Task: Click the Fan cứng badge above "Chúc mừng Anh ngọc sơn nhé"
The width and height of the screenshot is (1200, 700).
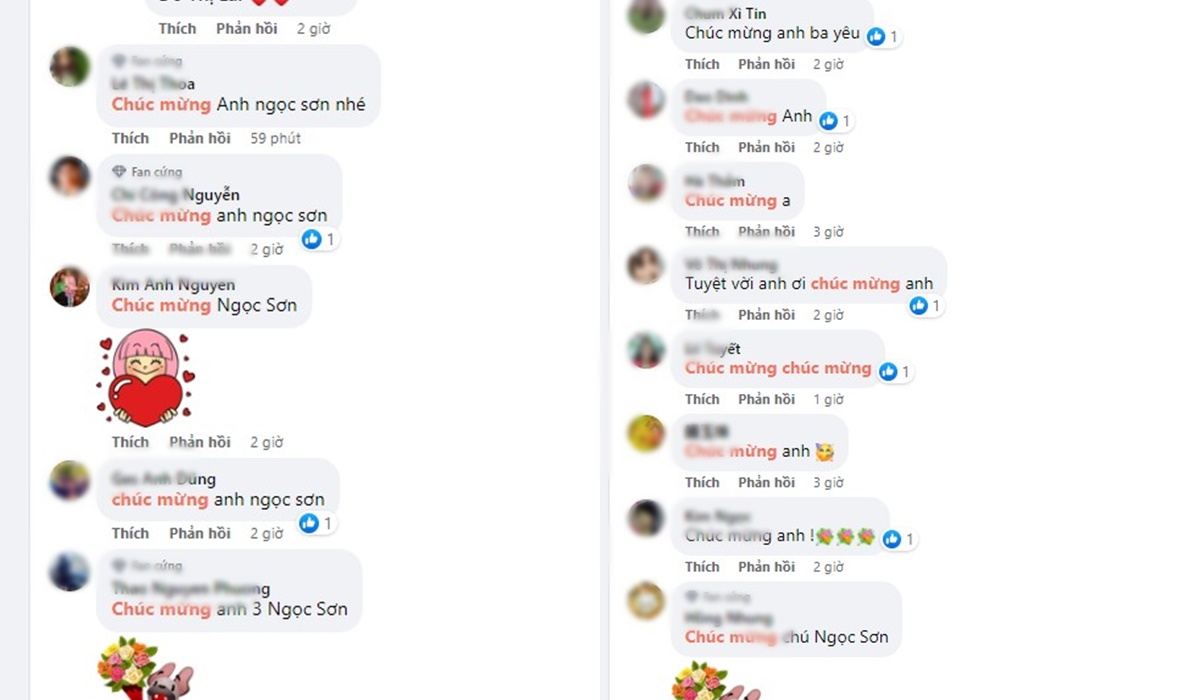Action: [x=147, y=61]
